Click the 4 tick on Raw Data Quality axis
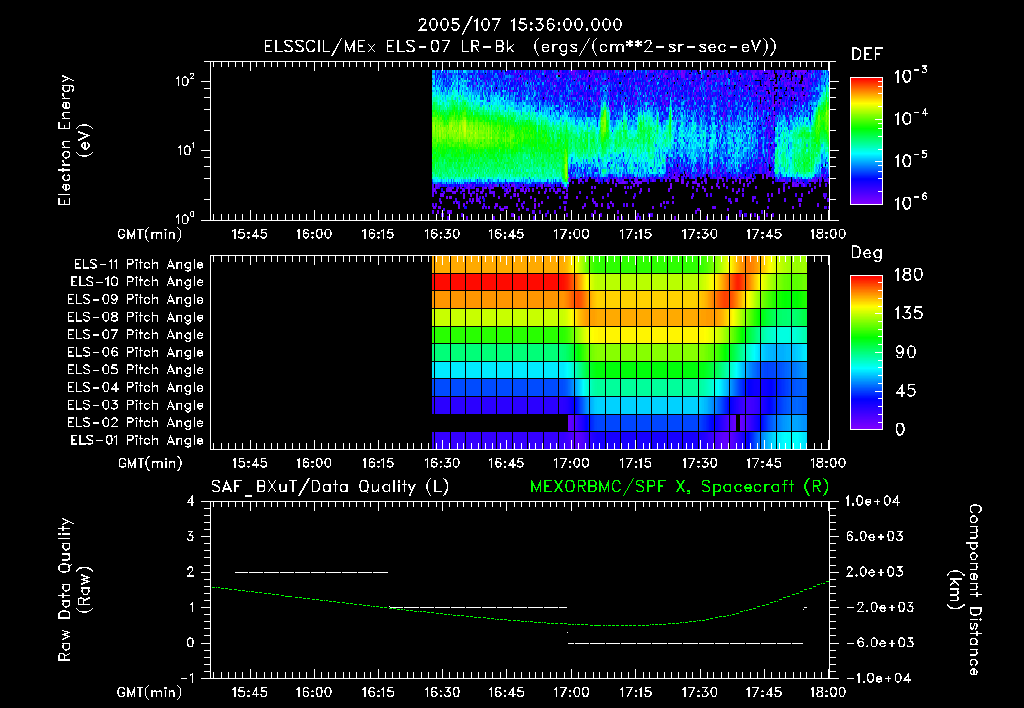 tap(191, 502)
